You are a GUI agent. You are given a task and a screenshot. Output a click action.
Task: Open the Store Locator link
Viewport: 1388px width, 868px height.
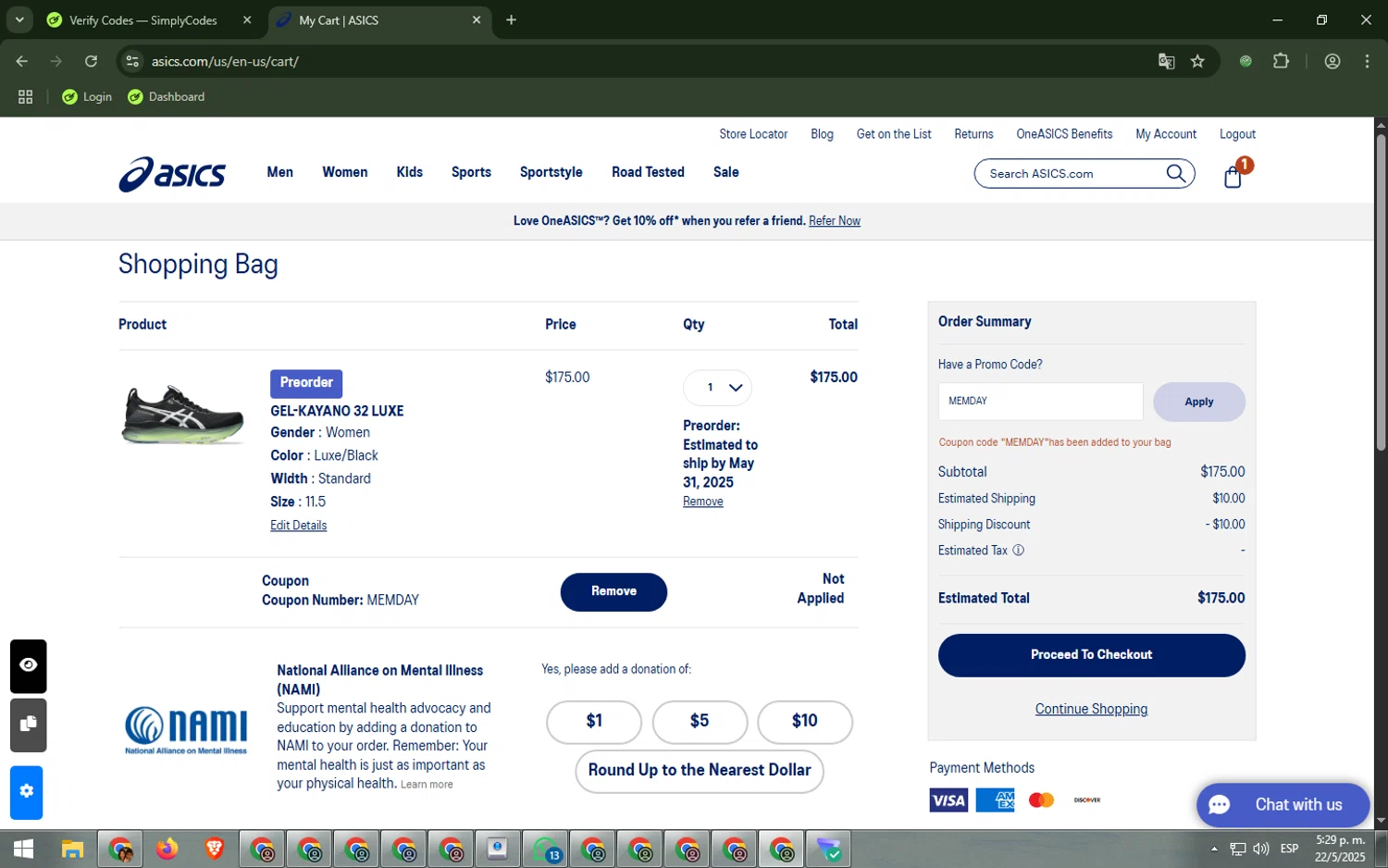click(753, 134)
